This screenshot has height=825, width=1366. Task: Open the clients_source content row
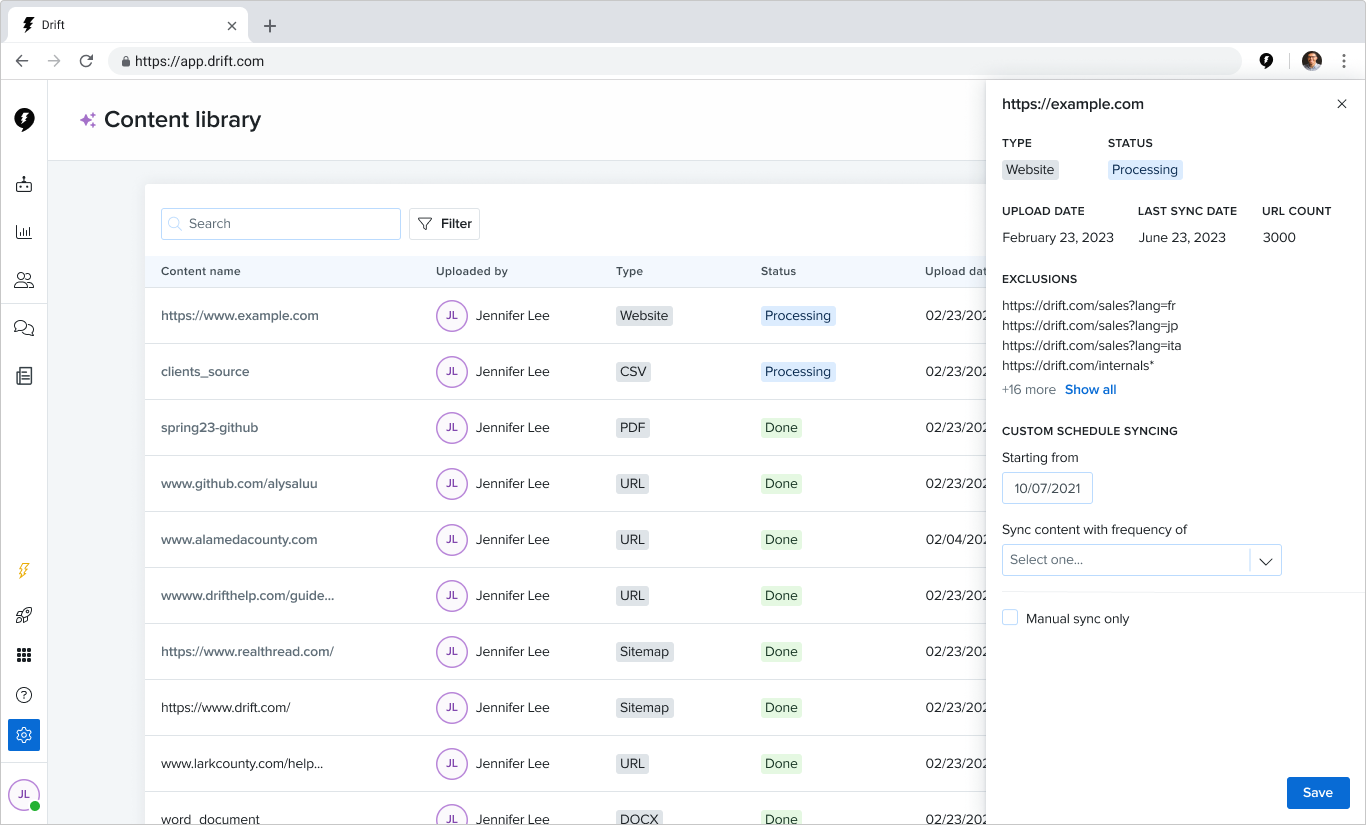click(205, 372)
